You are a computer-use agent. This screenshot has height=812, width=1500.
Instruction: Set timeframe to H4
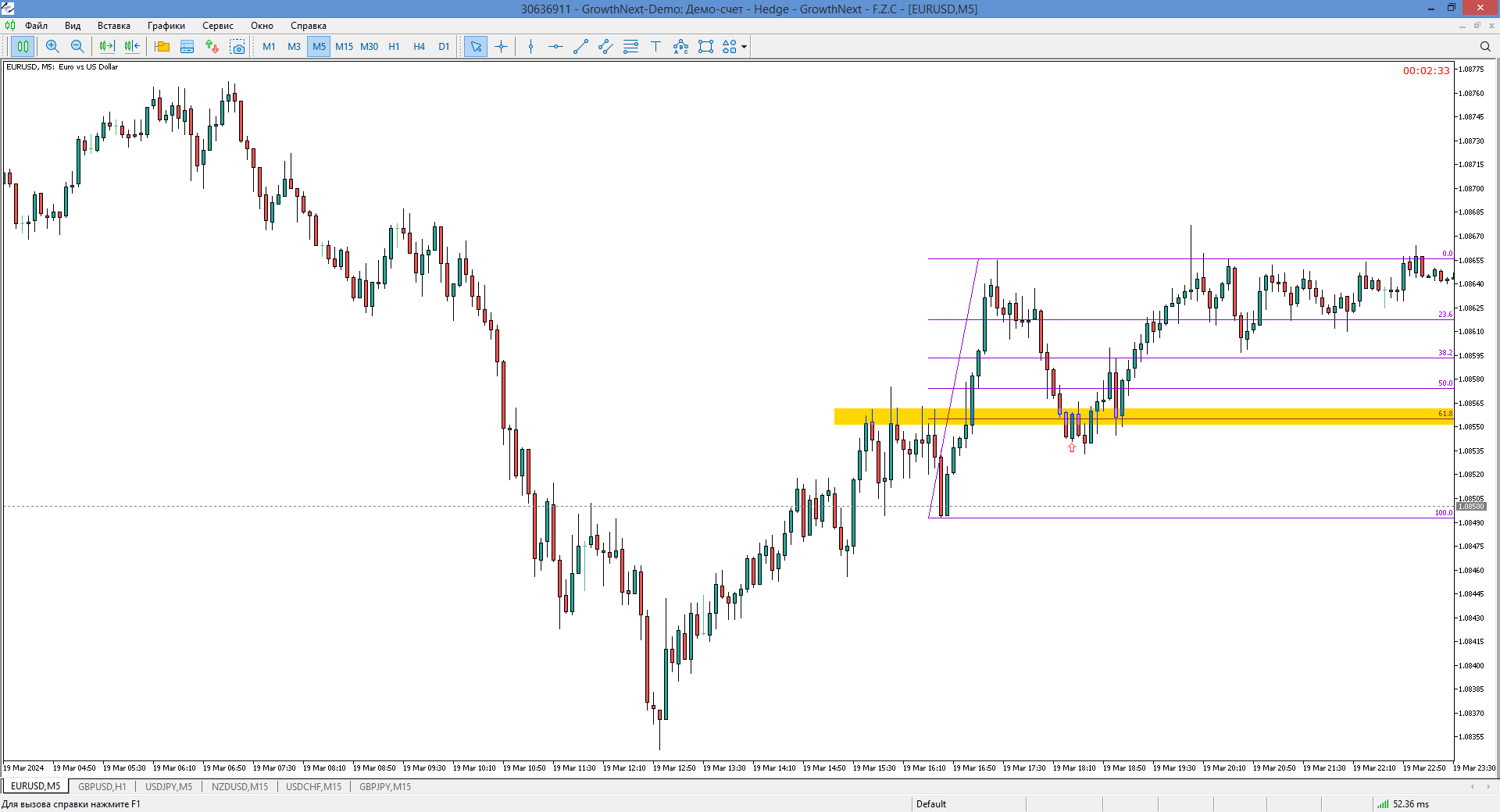419,47
